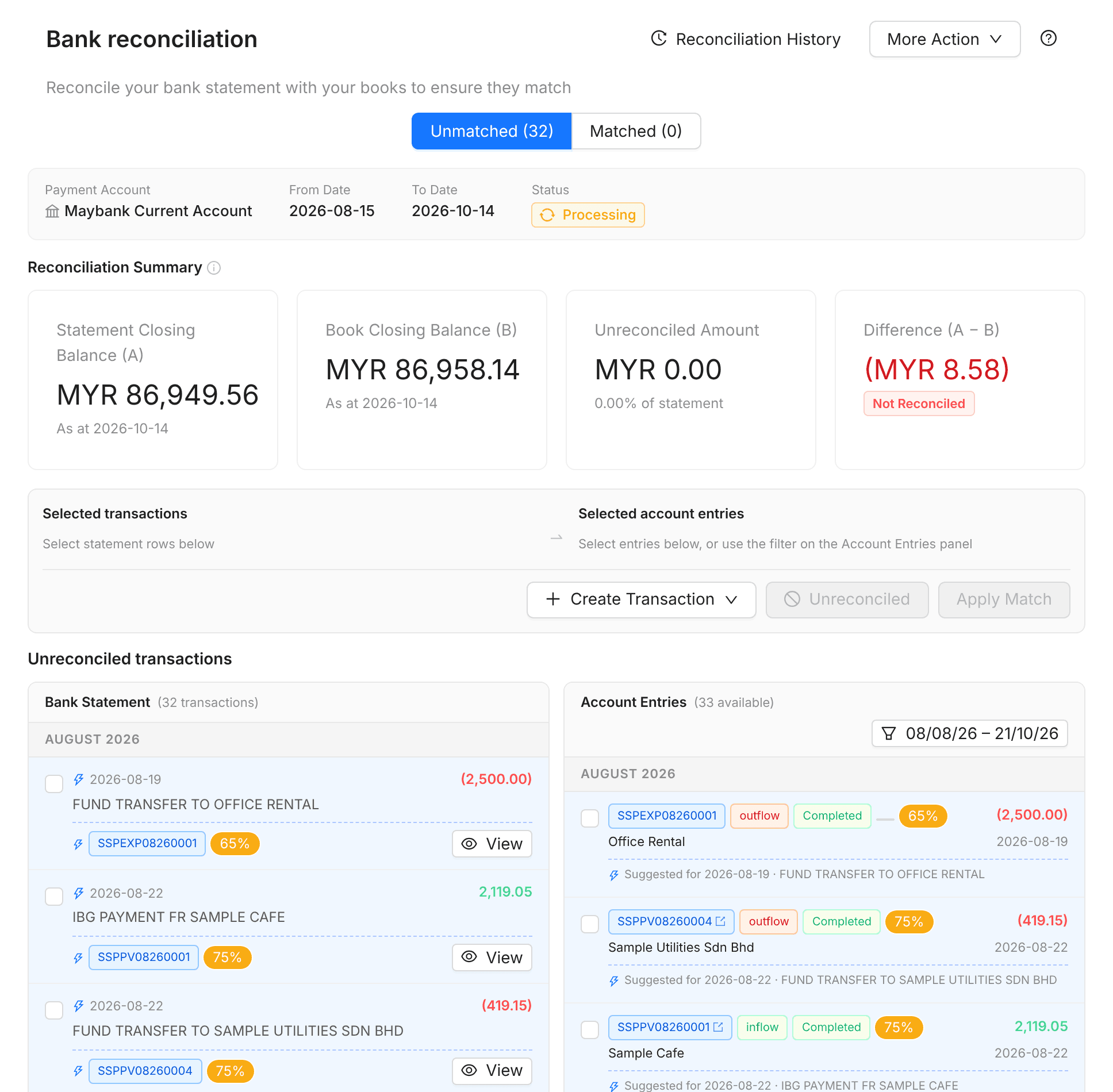
Task: Click the Not Reconciled badge
Action: point(919,403)
